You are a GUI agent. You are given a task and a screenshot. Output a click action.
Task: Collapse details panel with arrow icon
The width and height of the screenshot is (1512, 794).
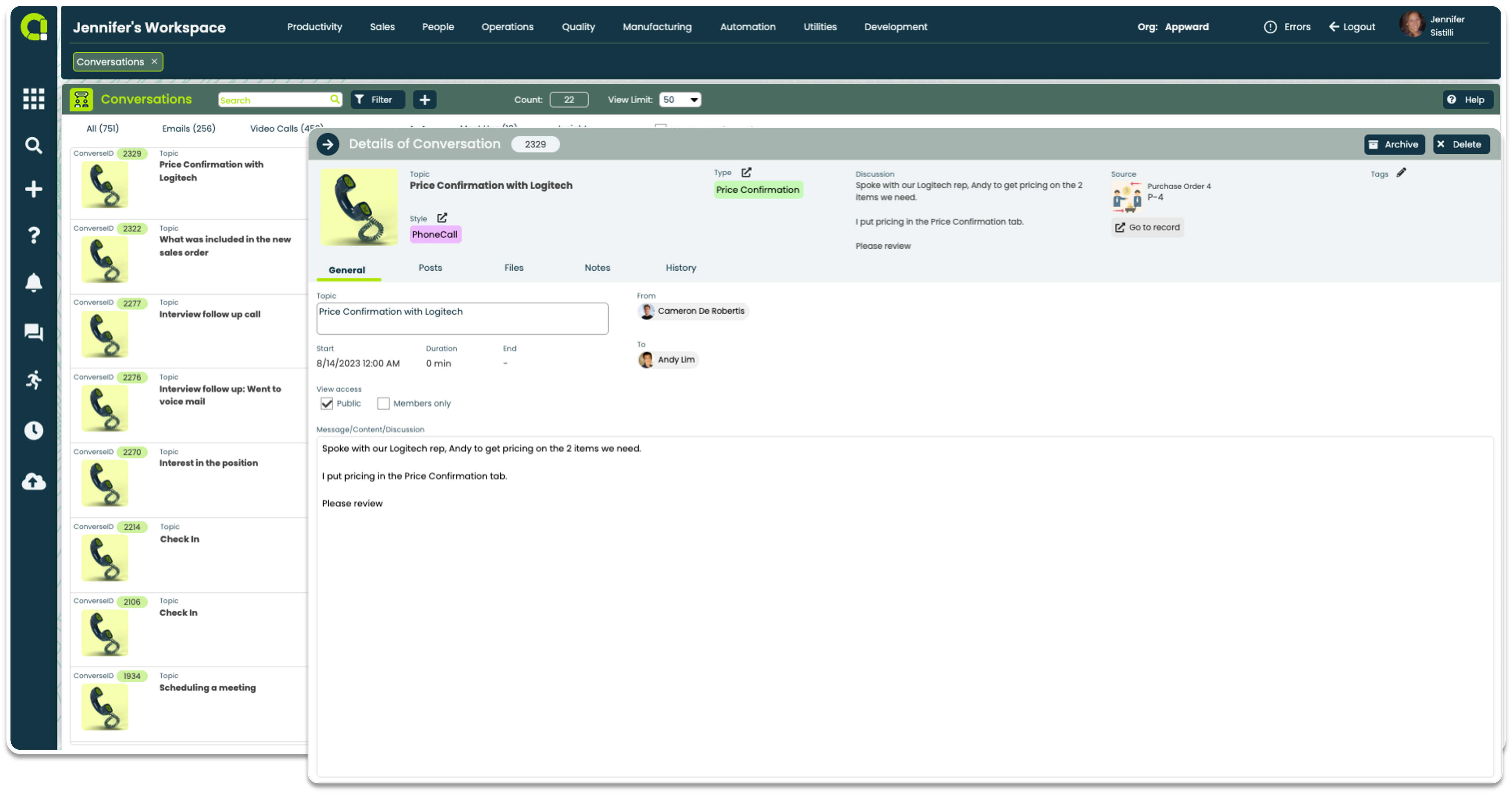328,144
